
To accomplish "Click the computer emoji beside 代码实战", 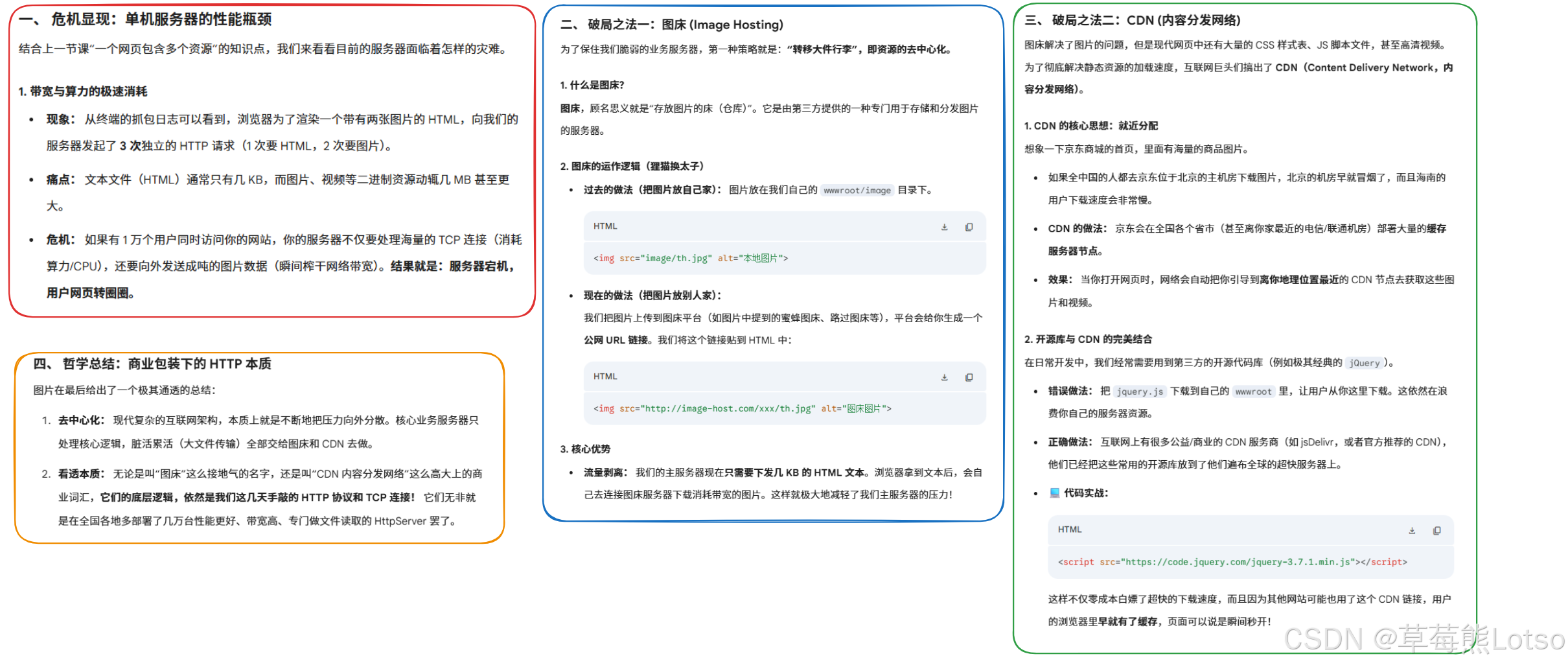I will (x=1054, y=493).
